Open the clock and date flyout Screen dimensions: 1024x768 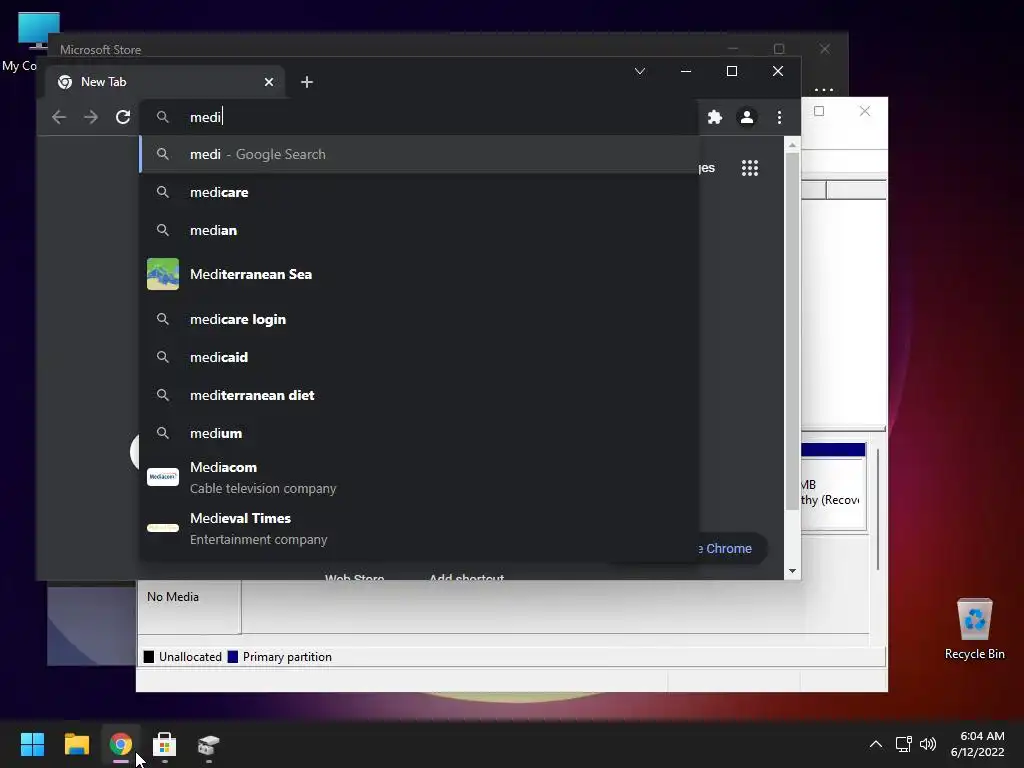coord(978,744)
